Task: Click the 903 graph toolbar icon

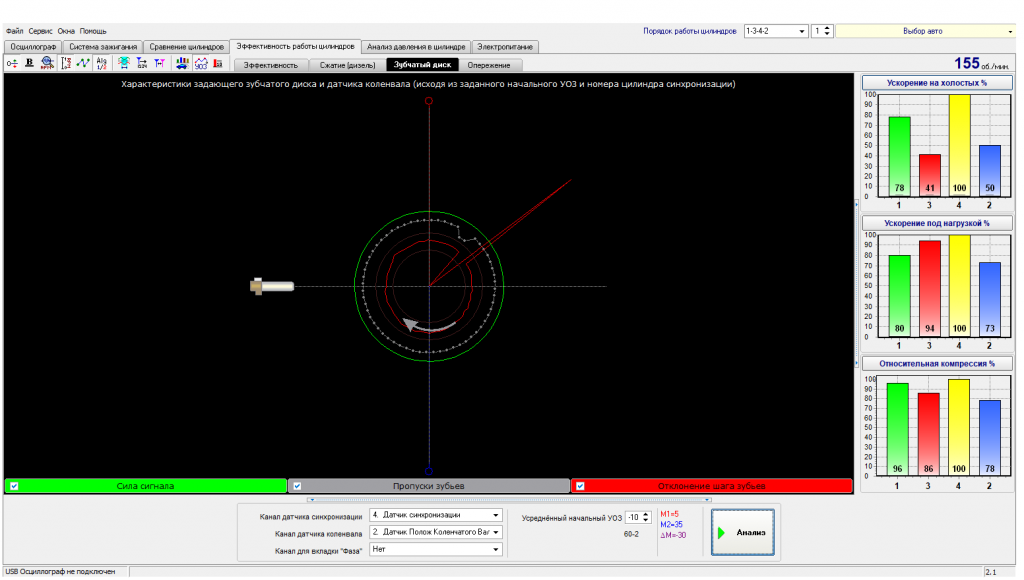Action: pos(200,63)
